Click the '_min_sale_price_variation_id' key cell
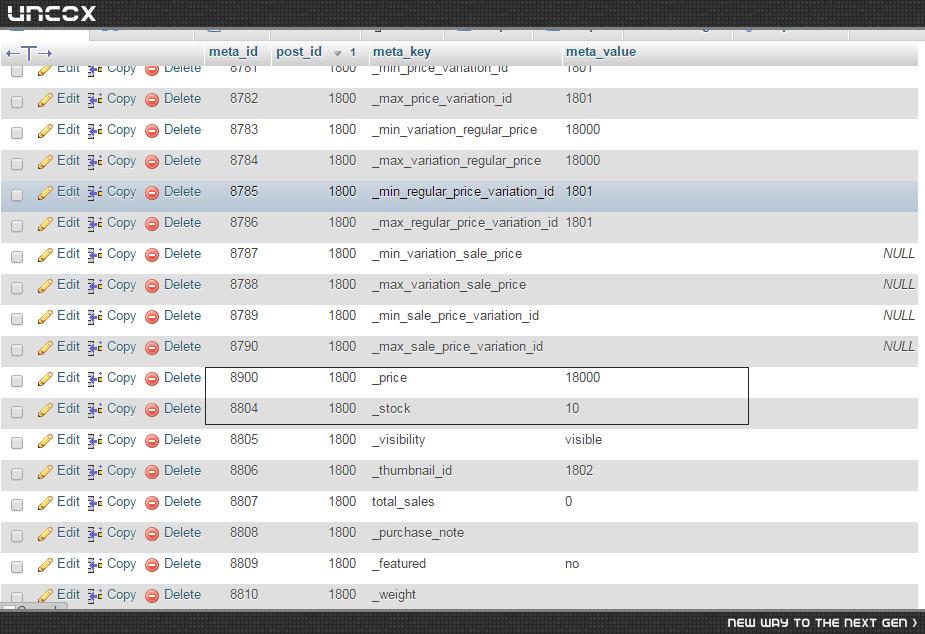Screen dimensions: 925x634 [x=455, y=316]
